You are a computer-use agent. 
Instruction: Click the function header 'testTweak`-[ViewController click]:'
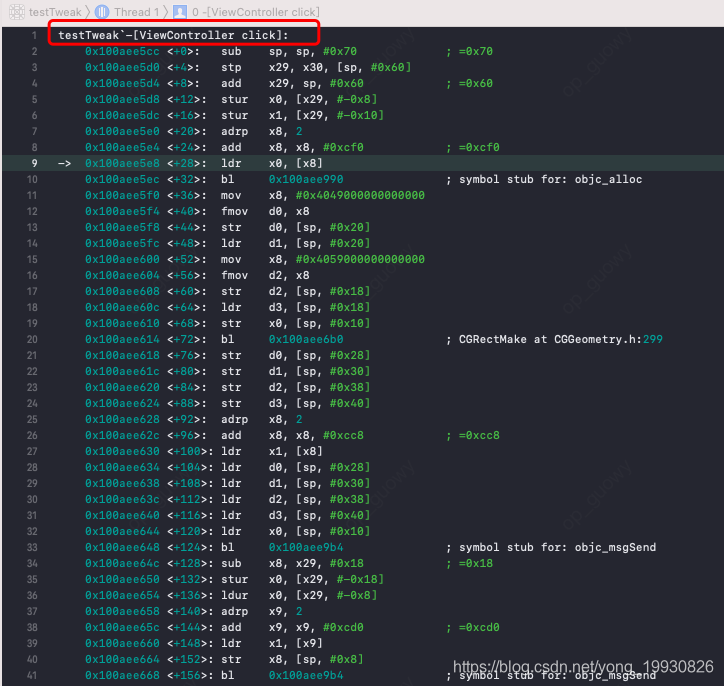pyautogui.click(x=173, y=35)
